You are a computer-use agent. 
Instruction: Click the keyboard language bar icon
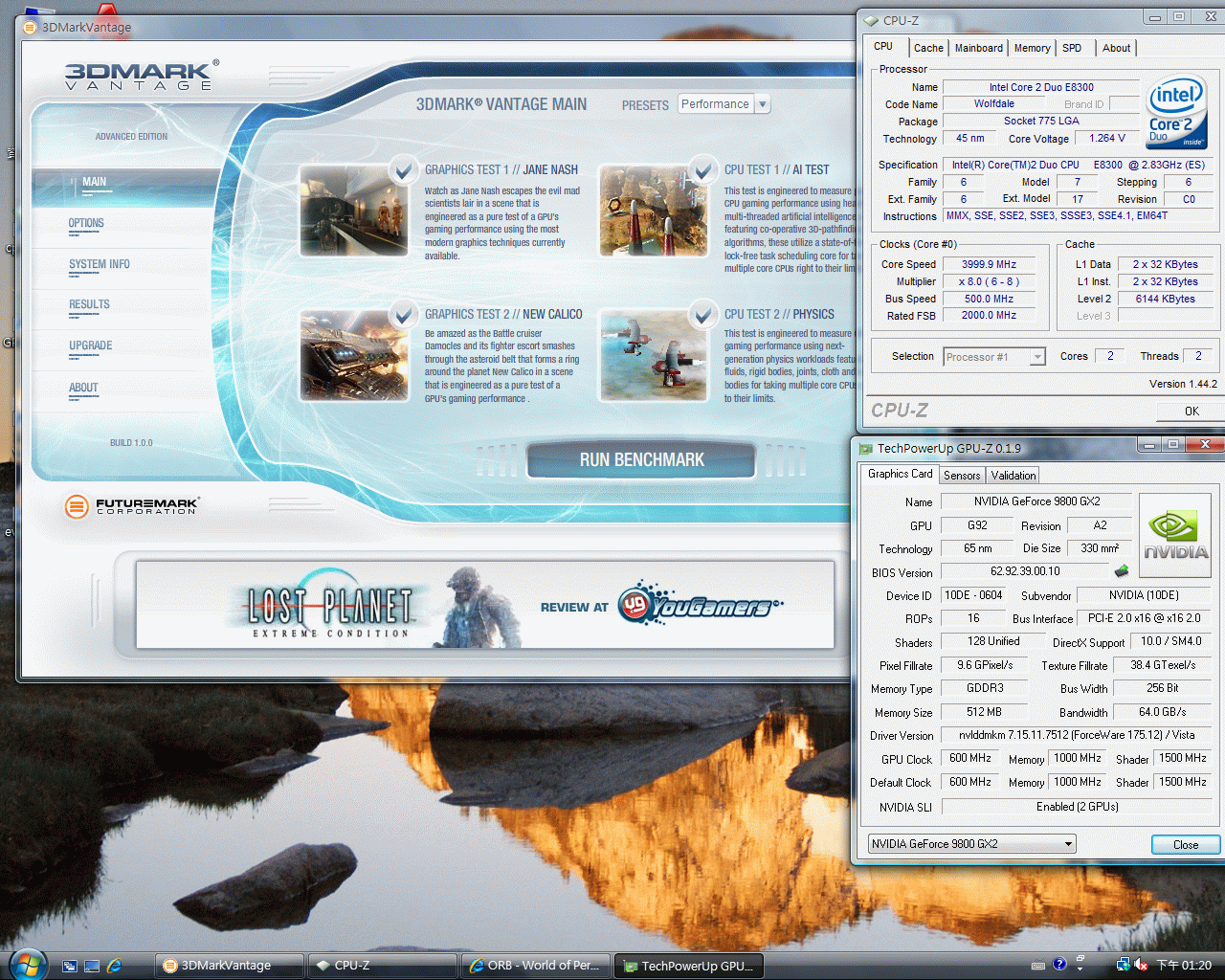coord(1038,966)
